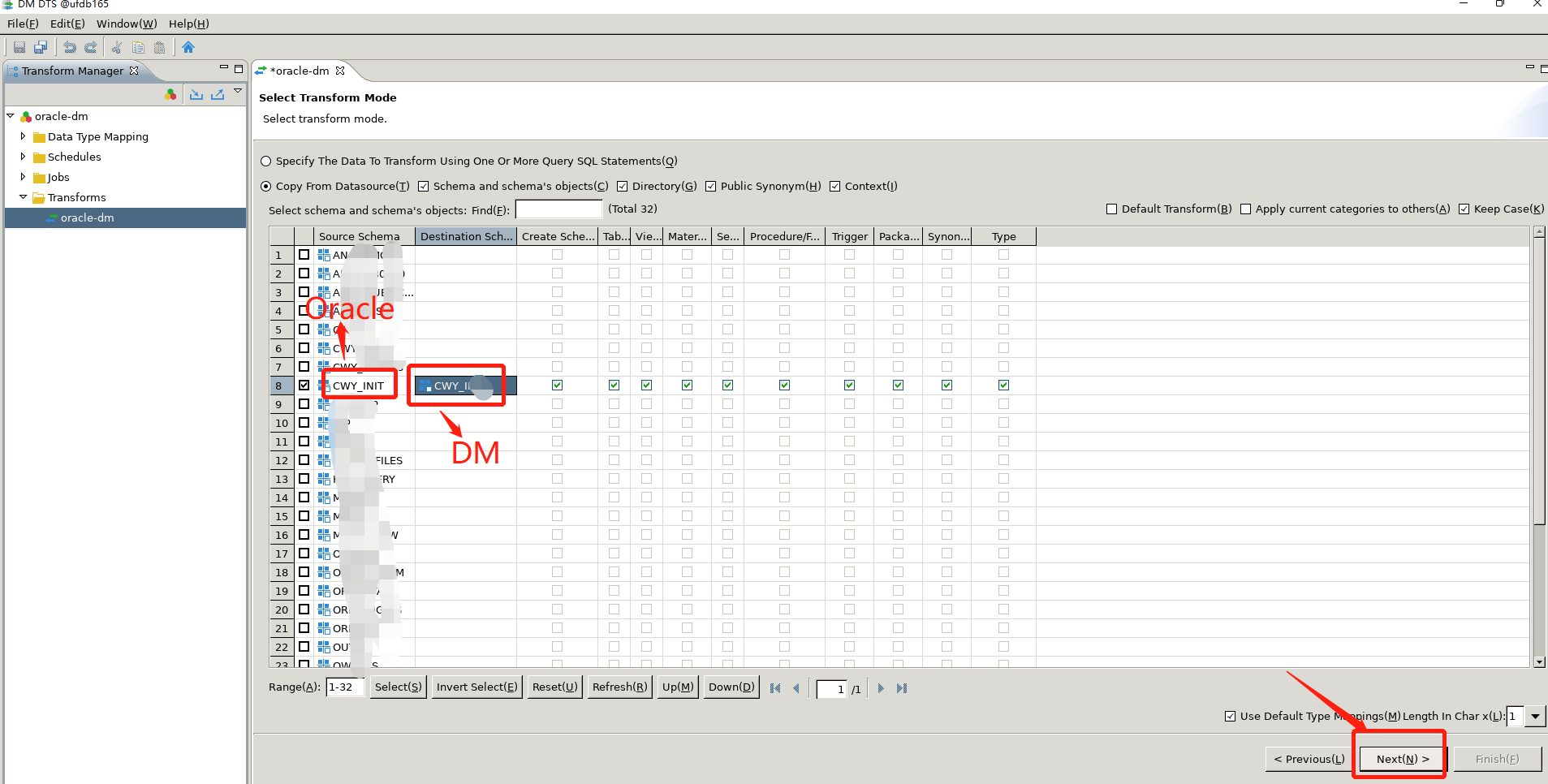Screen dimensions: 1548x784
Task: Click the Range input field
Action: [345, 687]
